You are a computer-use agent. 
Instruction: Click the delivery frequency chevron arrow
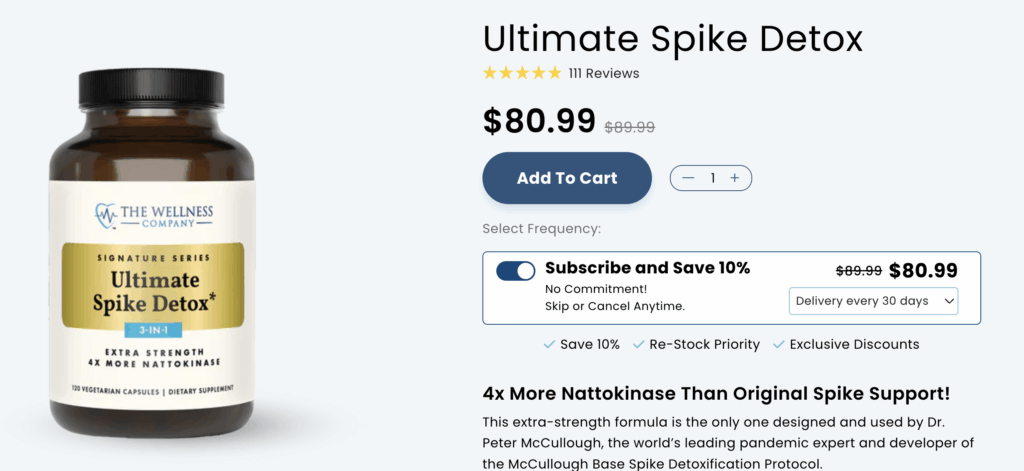945,301
